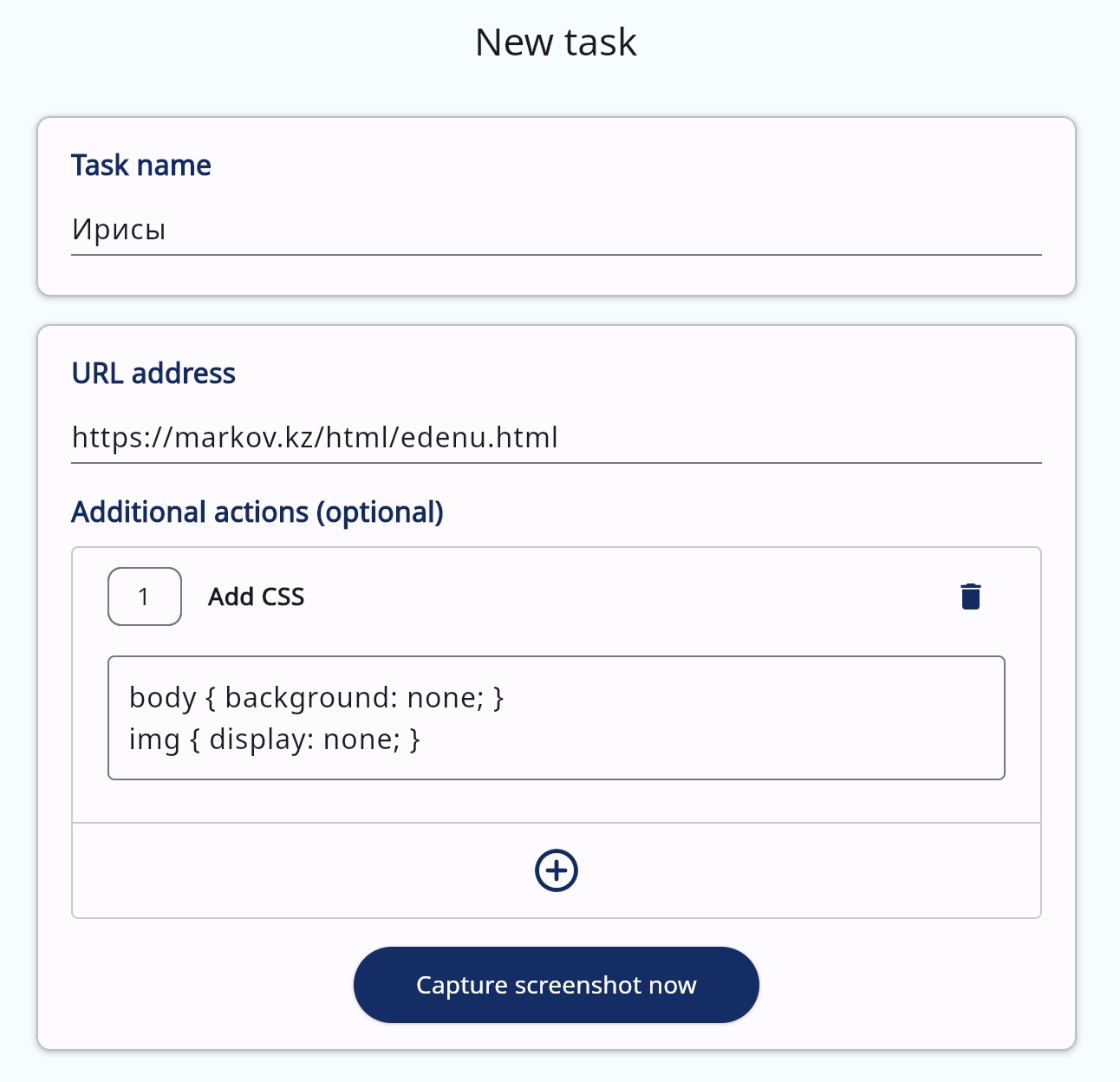Click the Task name label

click(140, 166)
